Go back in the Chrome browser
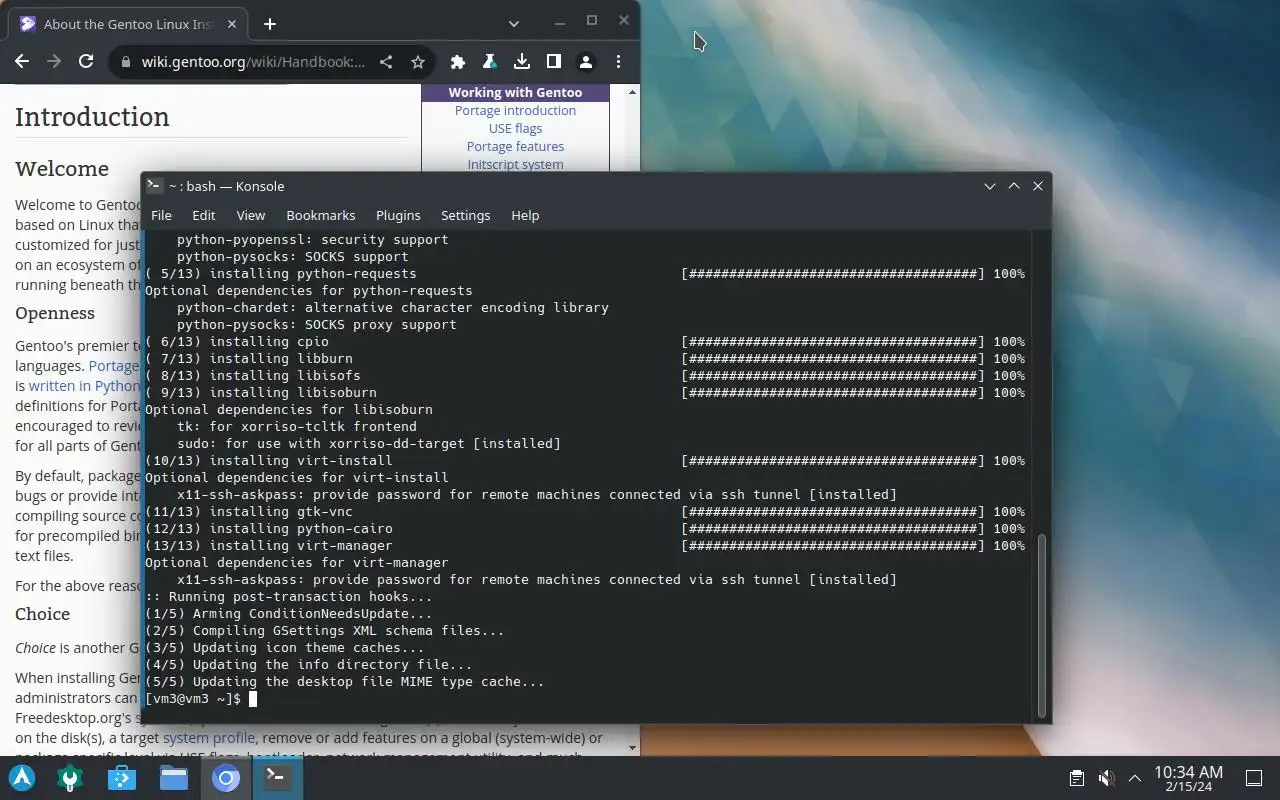This screenshot has height=800, width=1280. [22, 62]
